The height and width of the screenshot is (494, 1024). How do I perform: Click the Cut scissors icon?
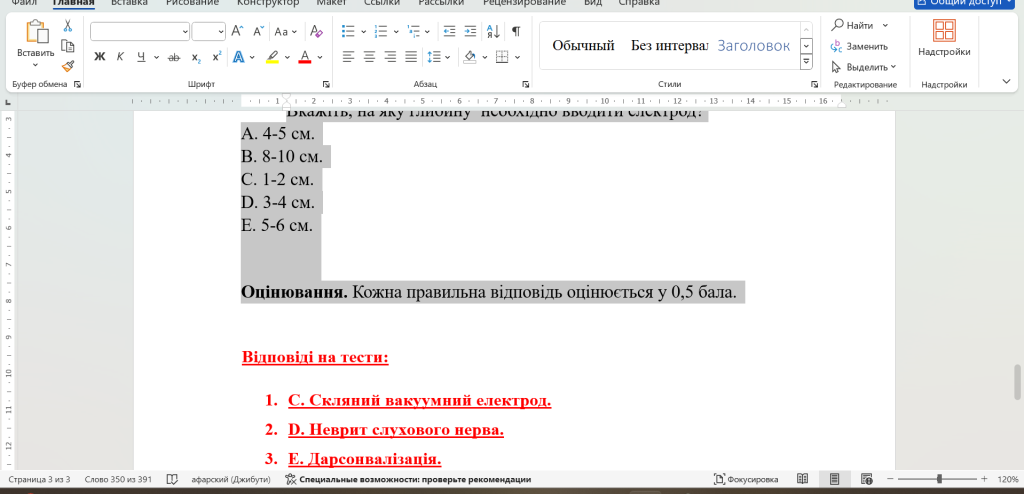(67, 26)
